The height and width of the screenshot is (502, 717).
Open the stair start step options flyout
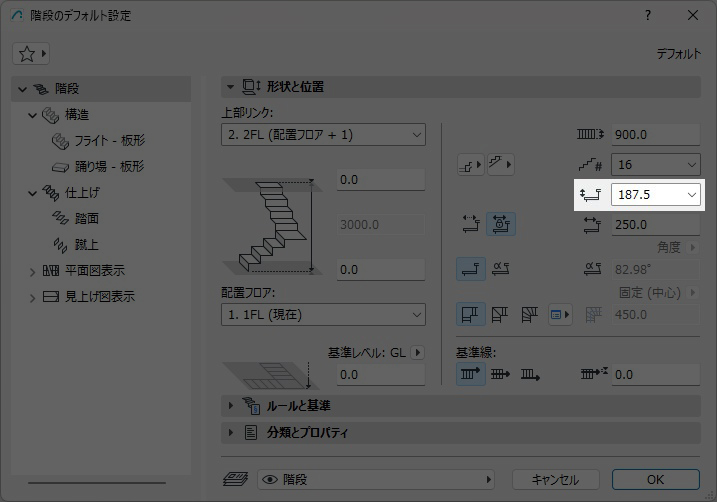coord(470,164)
